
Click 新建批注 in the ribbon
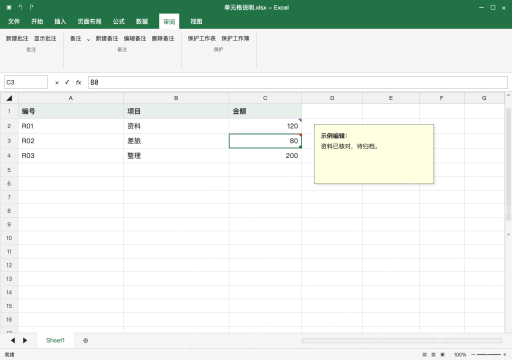click(17, 39)
